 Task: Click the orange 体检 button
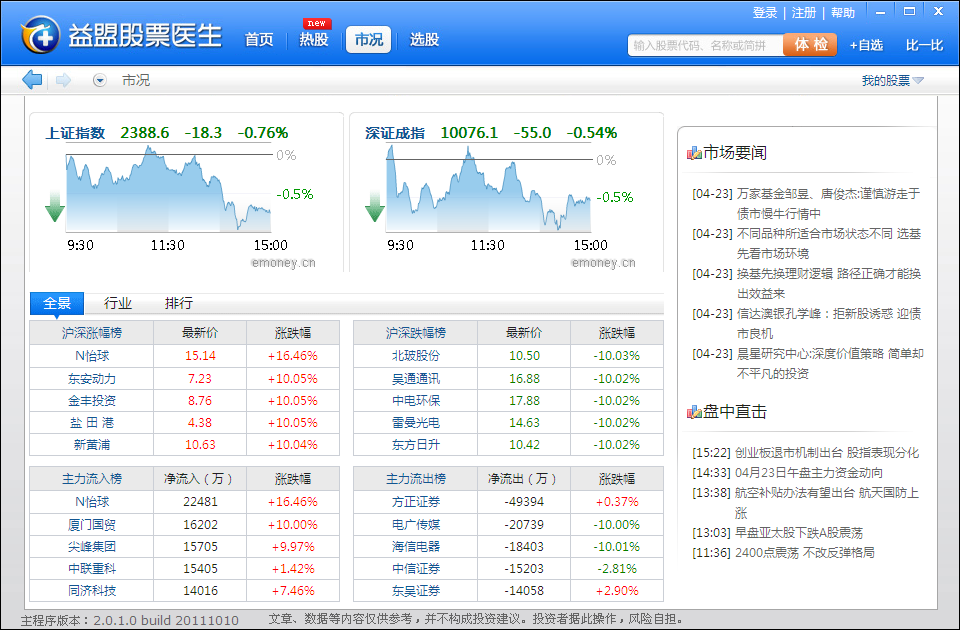click(810, 45)
